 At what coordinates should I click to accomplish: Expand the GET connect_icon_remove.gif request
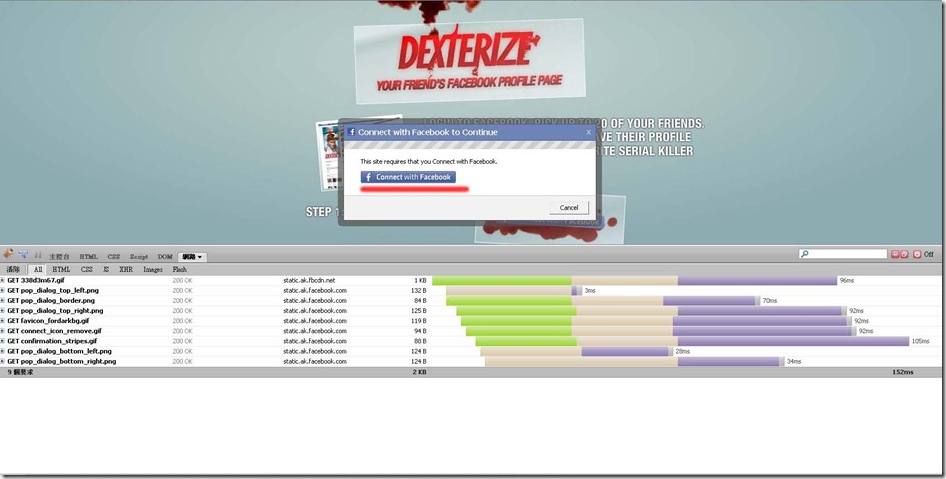(2, 331)
